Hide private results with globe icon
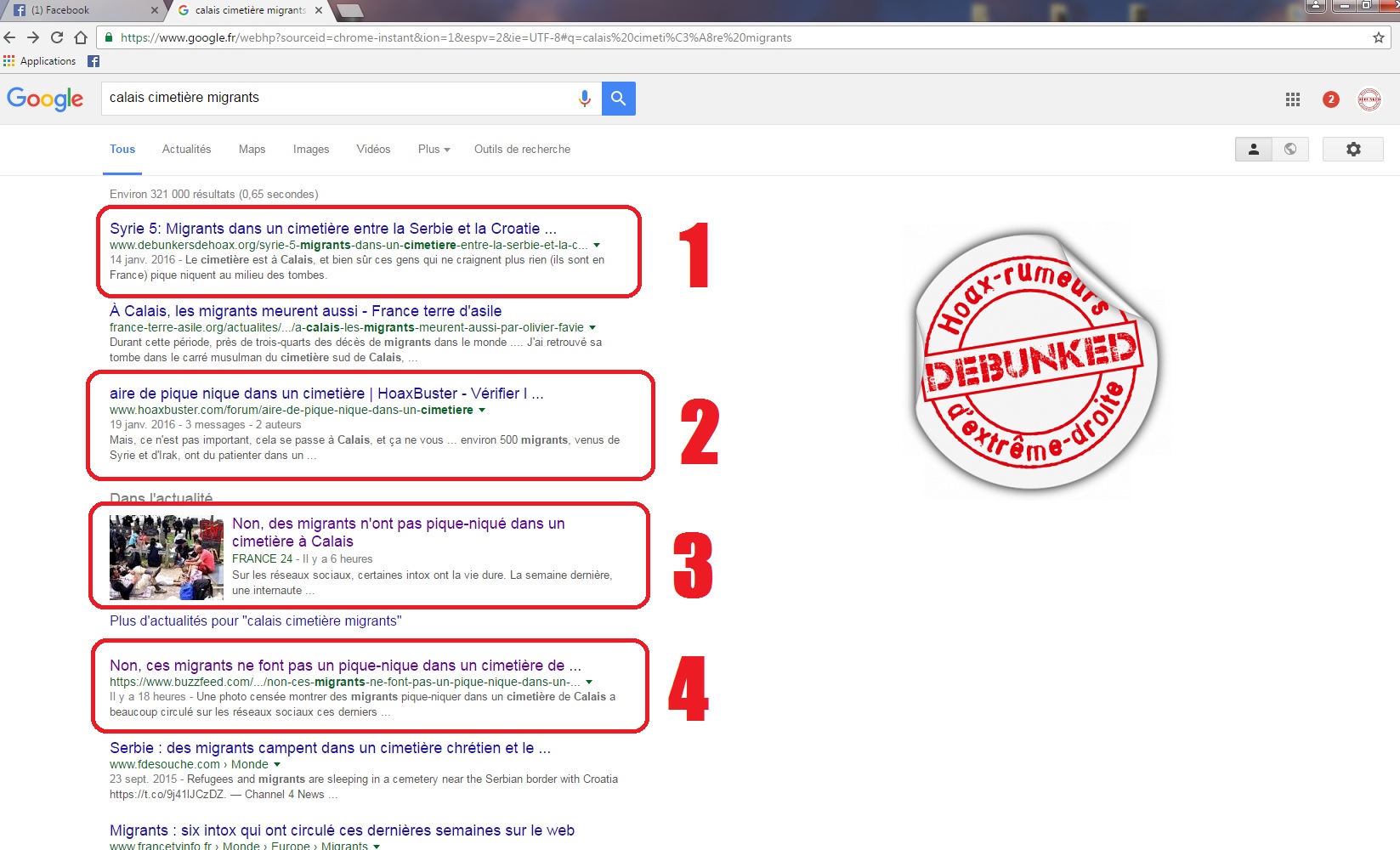 click(x=1290, y=149)
